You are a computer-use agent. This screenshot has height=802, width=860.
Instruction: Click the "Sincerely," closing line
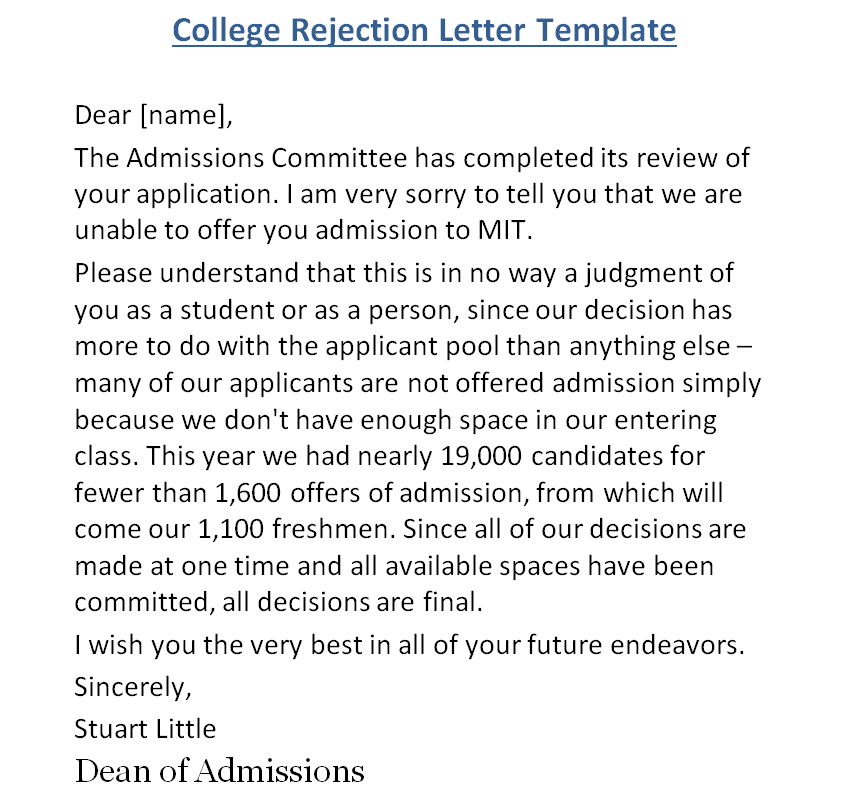132,687
